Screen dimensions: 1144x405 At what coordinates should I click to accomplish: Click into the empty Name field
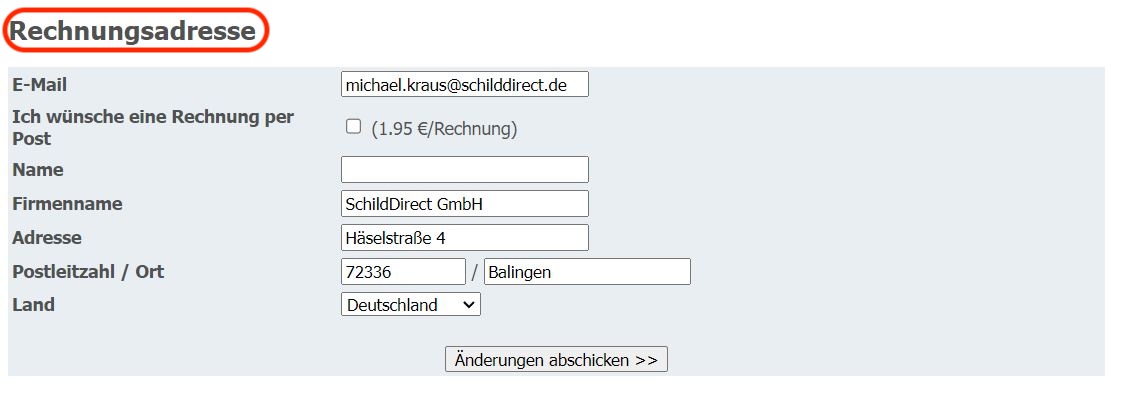click(465, 169)
